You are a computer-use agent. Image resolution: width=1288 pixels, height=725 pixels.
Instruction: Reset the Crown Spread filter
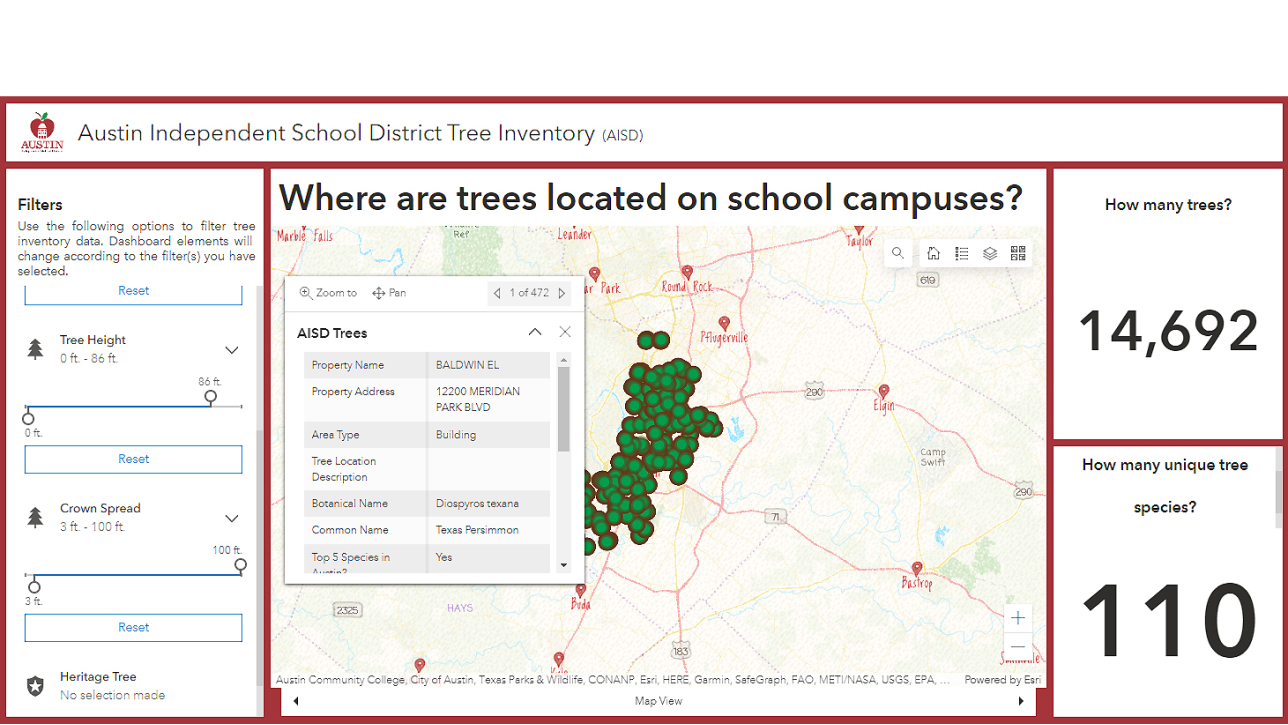133,627
